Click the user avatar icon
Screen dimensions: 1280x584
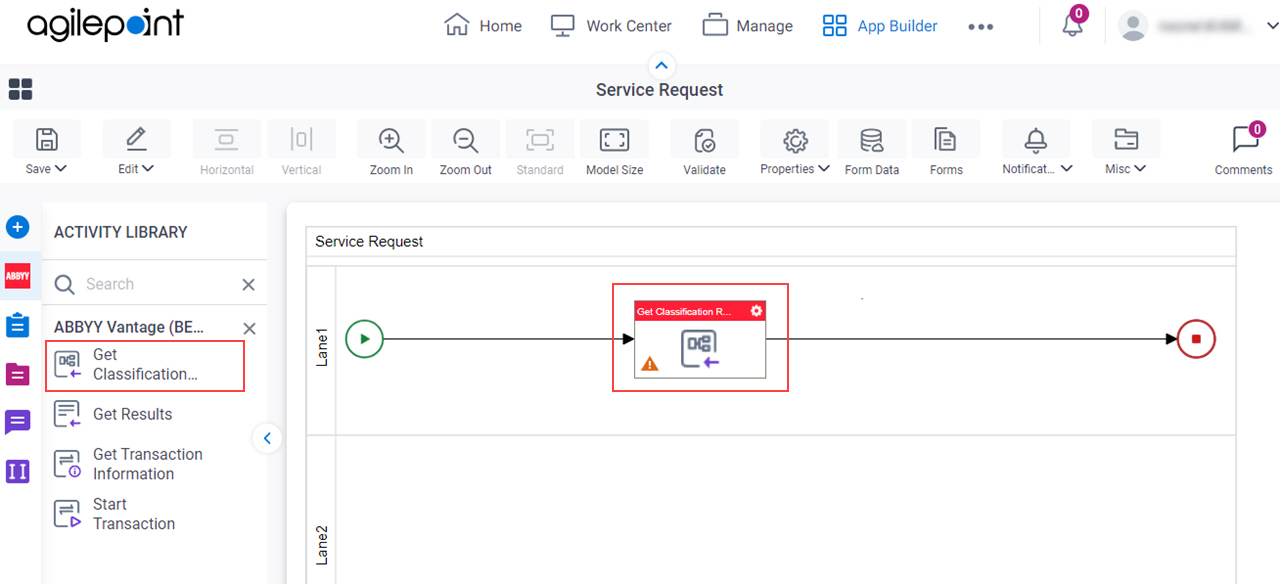click(1133, 27)
